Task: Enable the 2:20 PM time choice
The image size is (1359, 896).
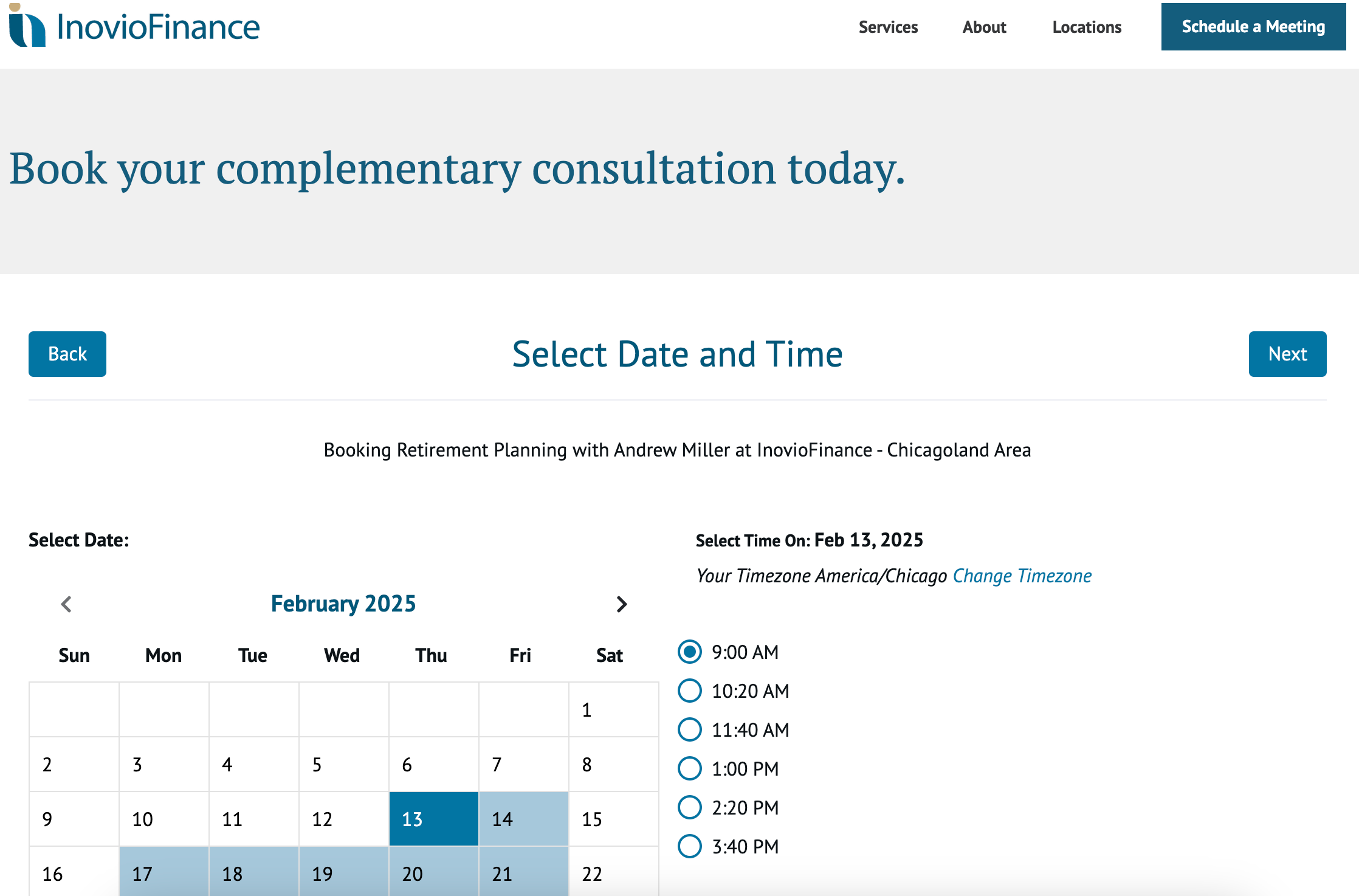Action: [689, 807]
